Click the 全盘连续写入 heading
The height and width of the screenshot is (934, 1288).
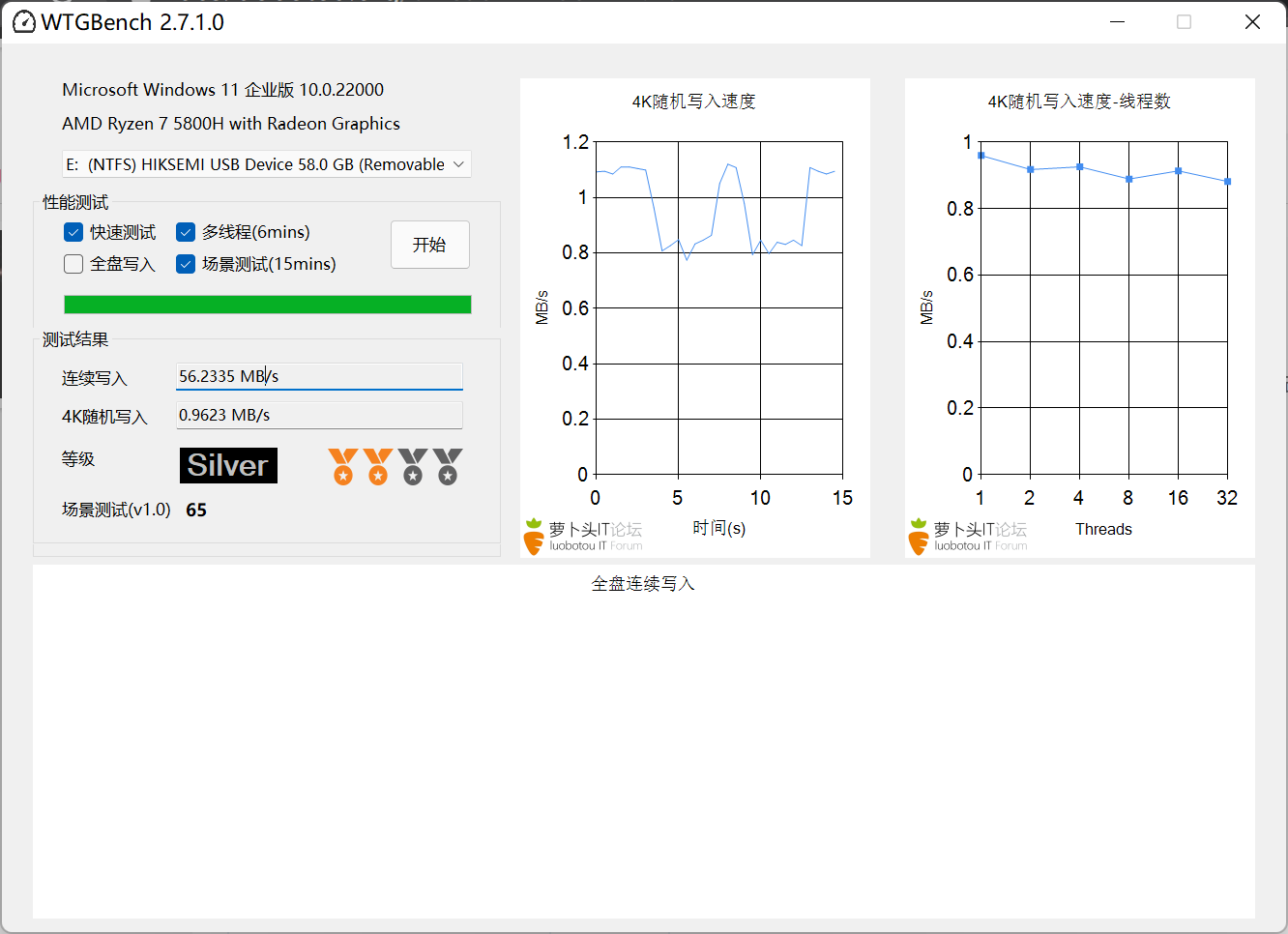coord(643,584)
